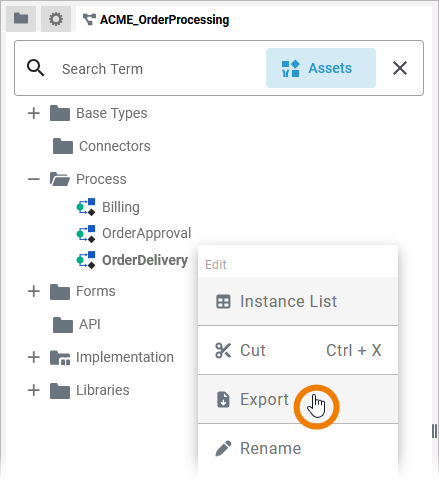Expand the Forms folder
The width and height of the screenshot is (439, 480).
pos(34,291)
